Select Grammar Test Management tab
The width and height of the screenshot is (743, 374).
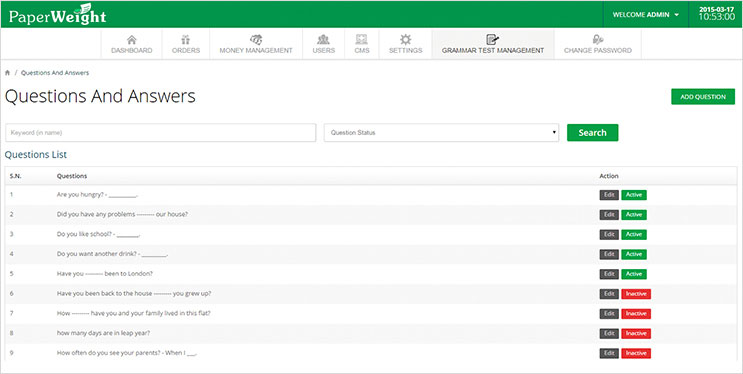pyautogui.click(x=493, y=44)
